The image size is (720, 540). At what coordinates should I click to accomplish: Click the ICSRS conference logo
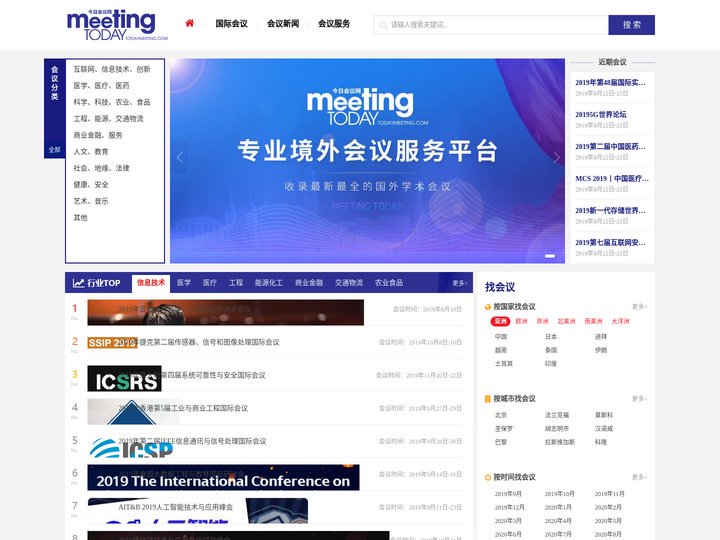click(124, 378)
